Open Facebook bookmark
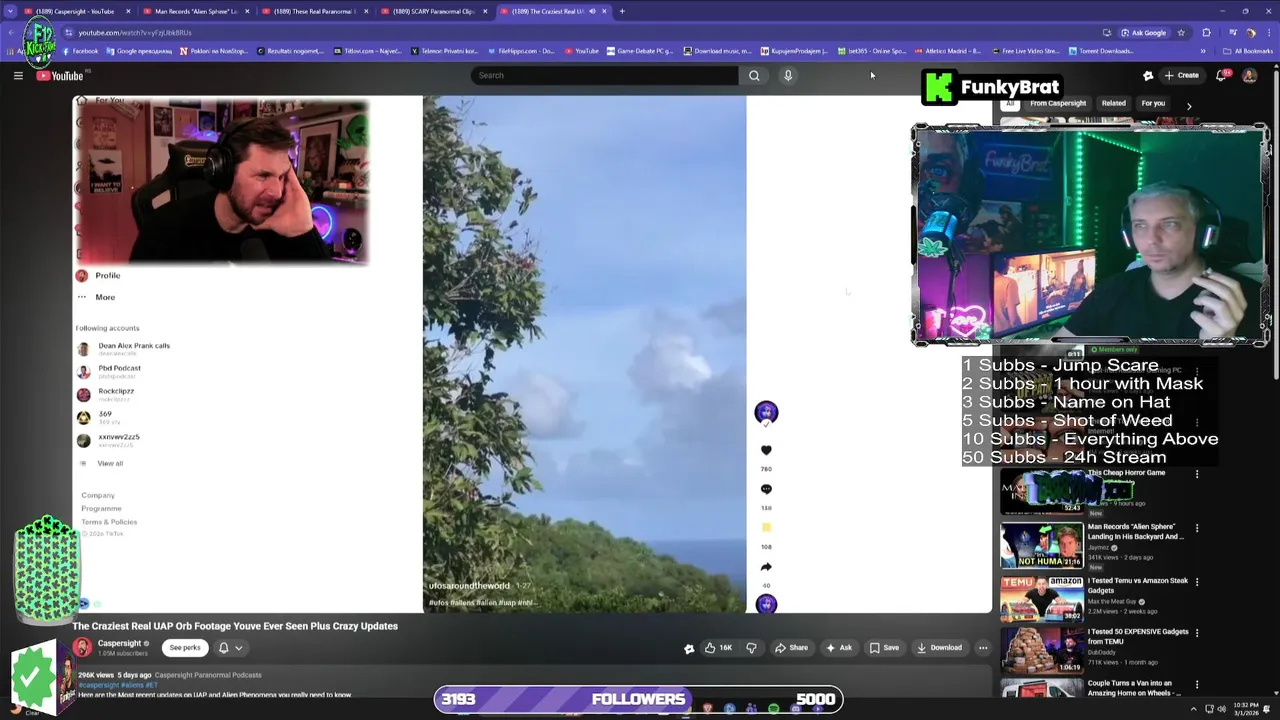The width and height of the screenshot is (1280, 720). tap(79, 51)
